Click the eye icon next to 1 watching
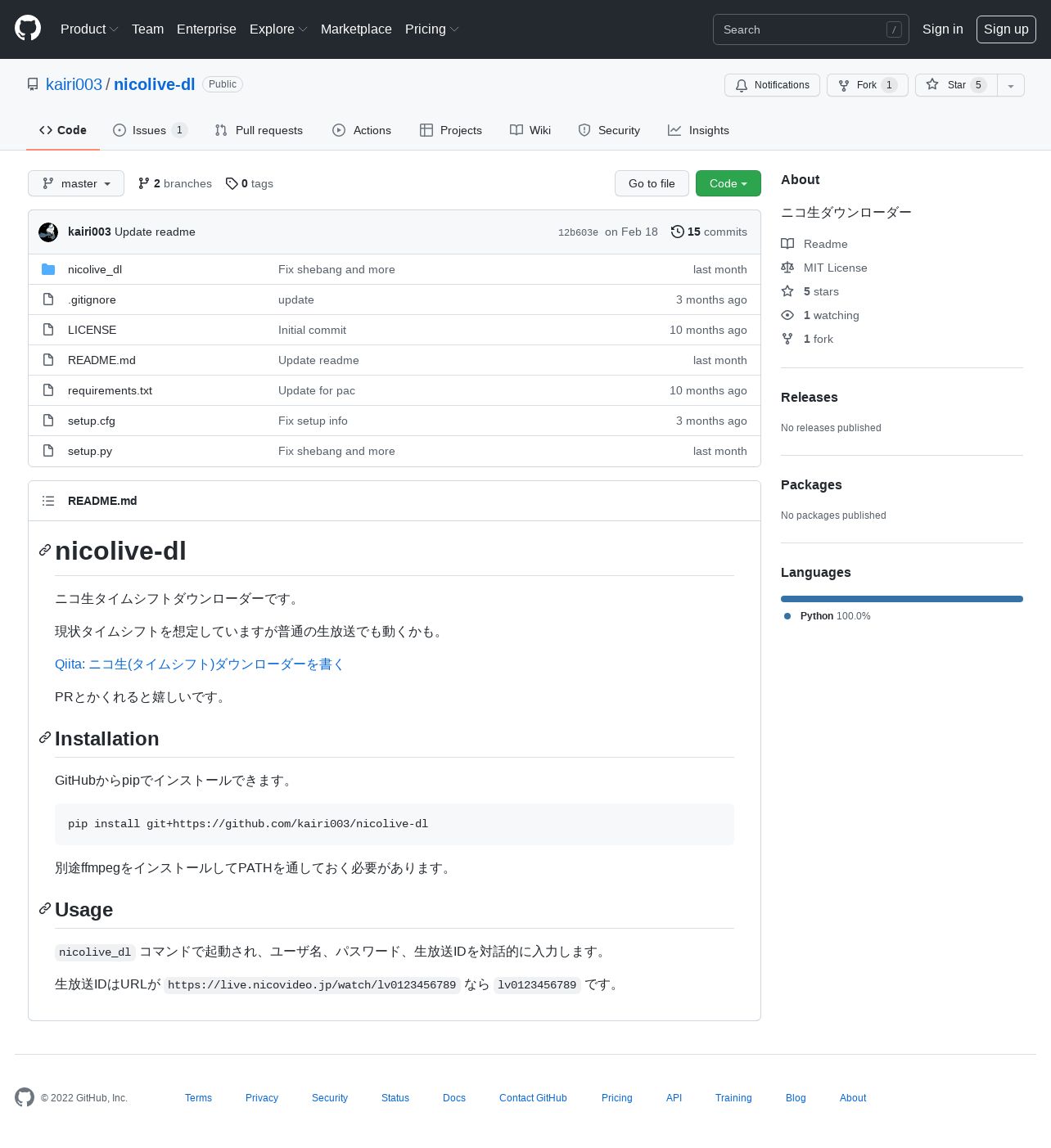 pyautogui.click(x=787, y=315)
